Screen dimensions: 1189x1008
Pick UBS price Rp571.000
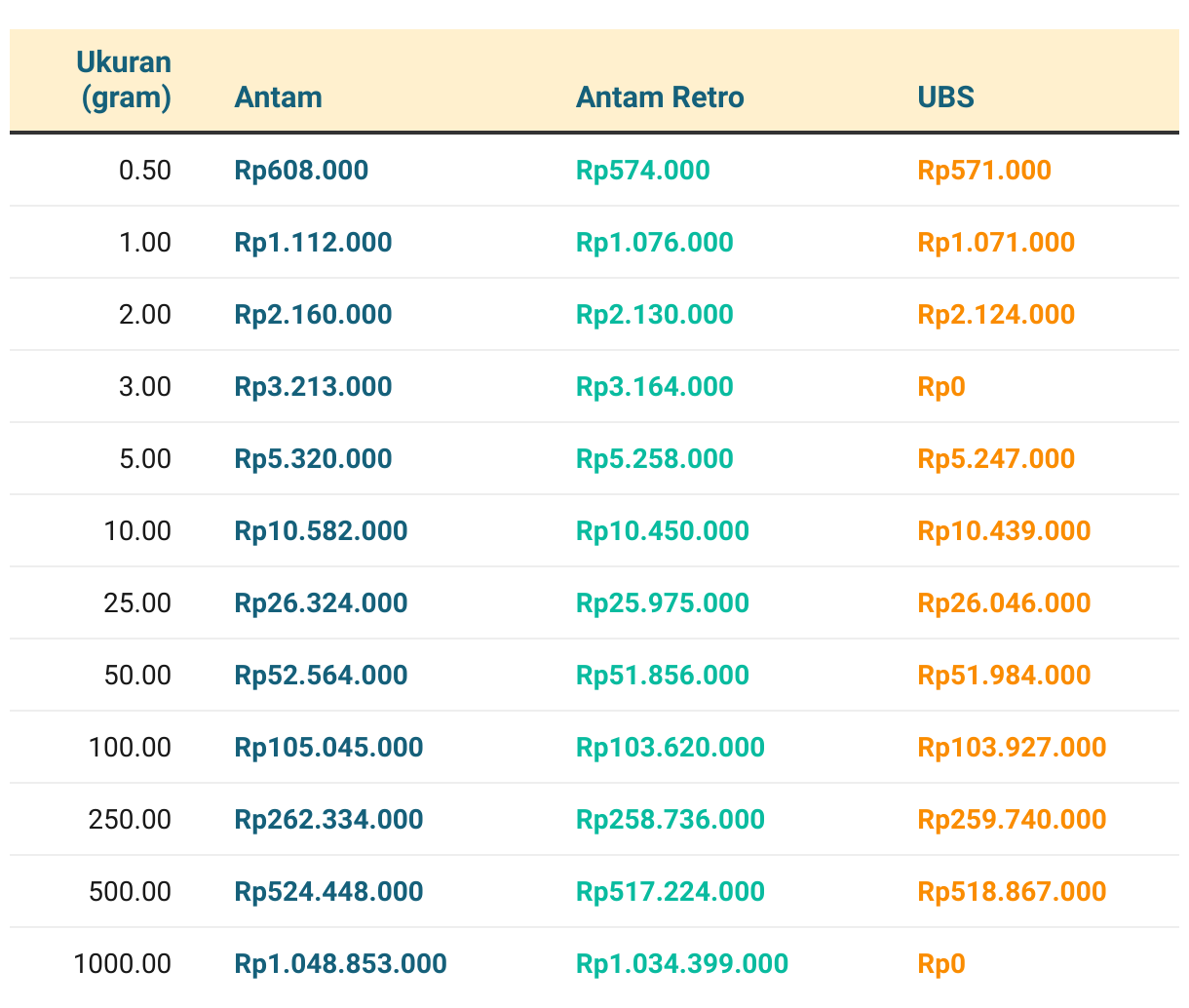pyautogui.click(x=984, y=171)
